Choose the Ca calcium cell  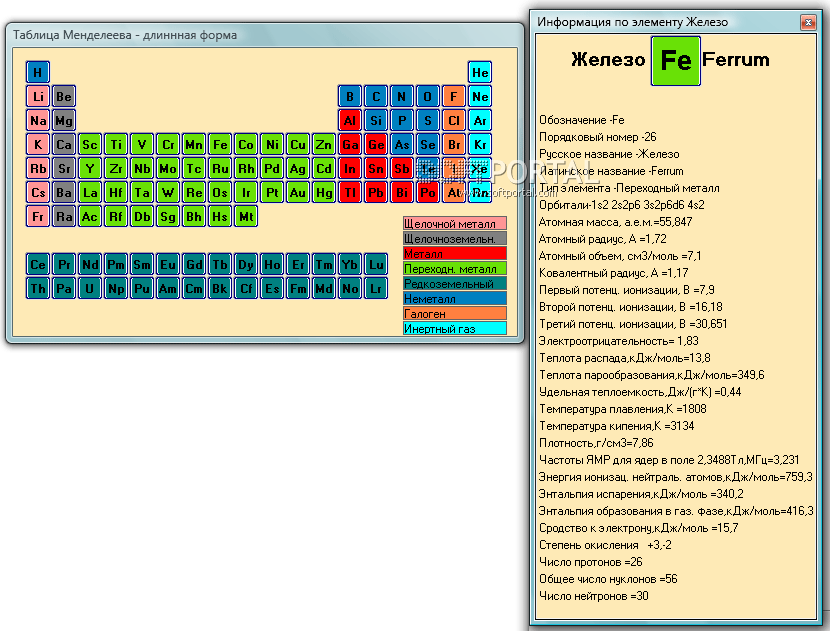pyautogui.click(x=64, y=145)
